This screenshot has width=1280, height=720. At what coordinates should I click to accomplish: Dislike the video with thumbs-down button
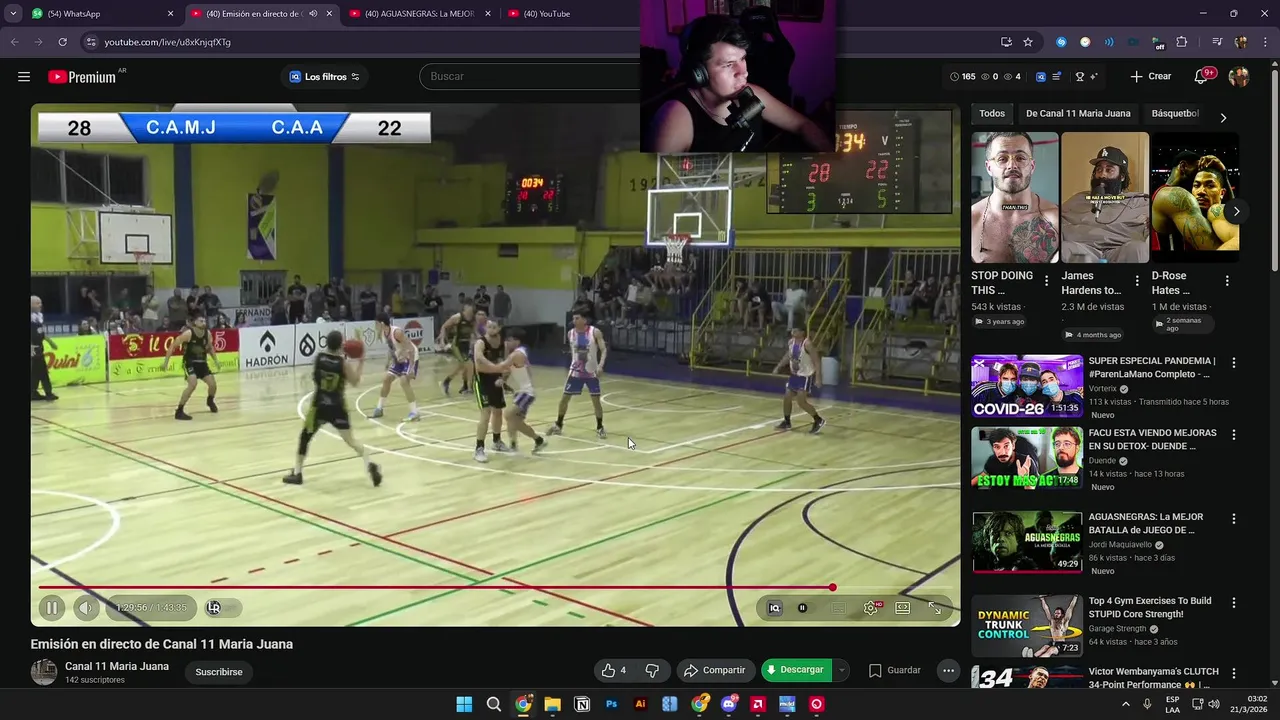click(x=652, y=670)
